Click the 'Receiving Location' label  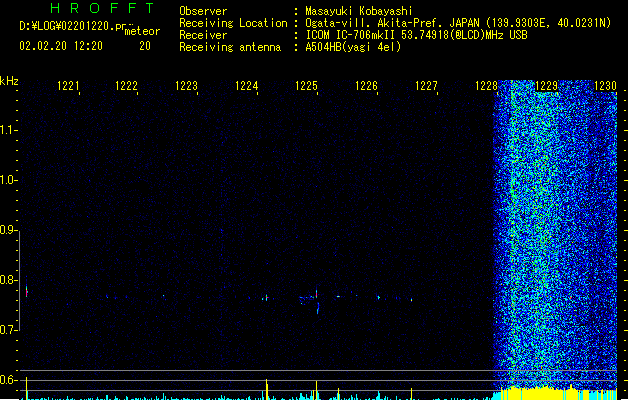point(233,23)
